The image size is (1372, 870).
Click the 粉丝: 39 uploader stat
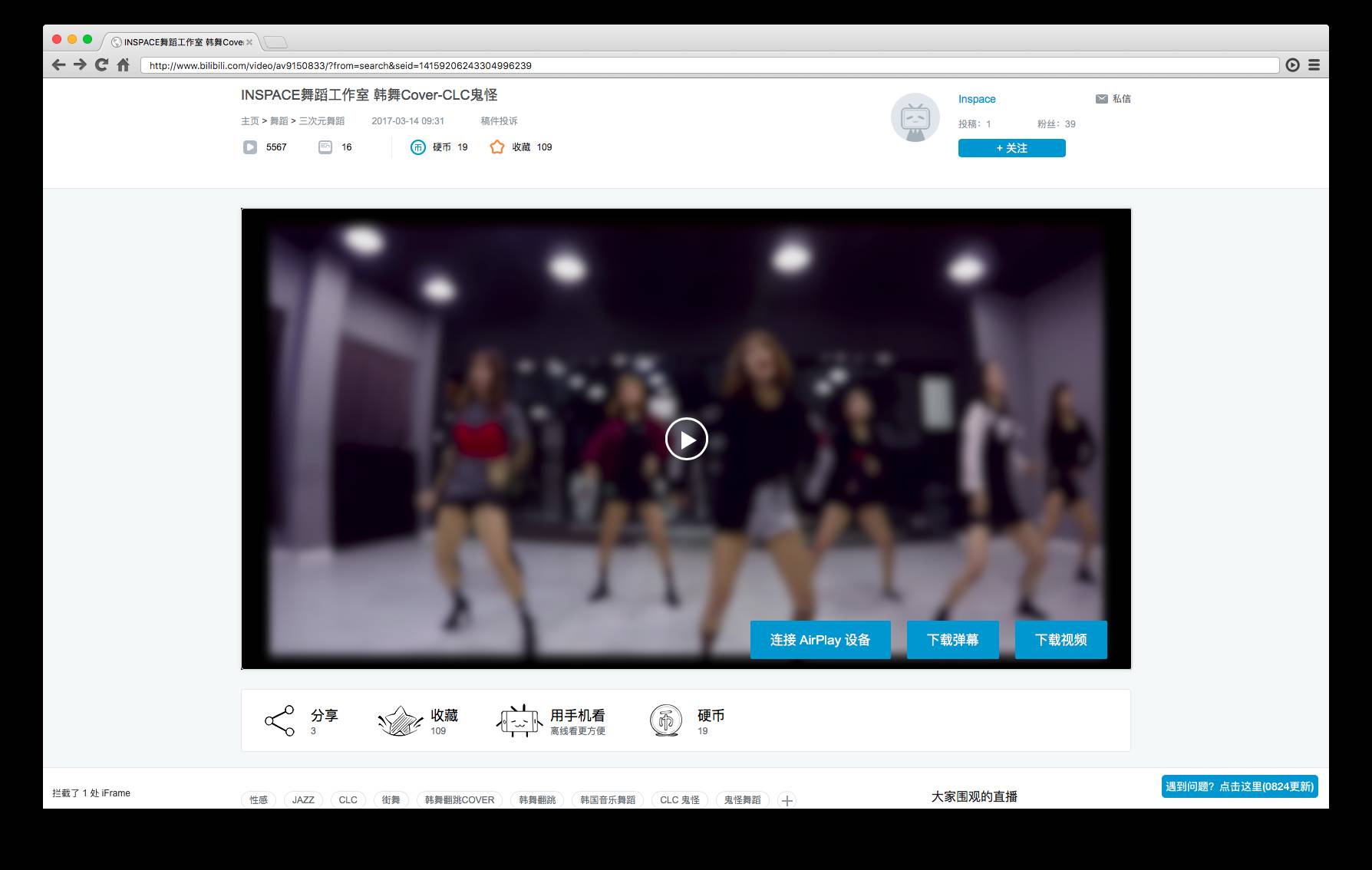click(1057, 124)
